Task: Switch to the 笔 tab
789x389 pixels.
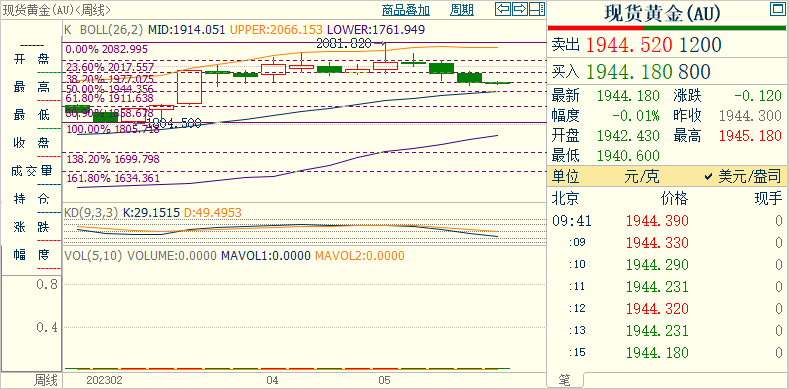Action: pos(565,381)
